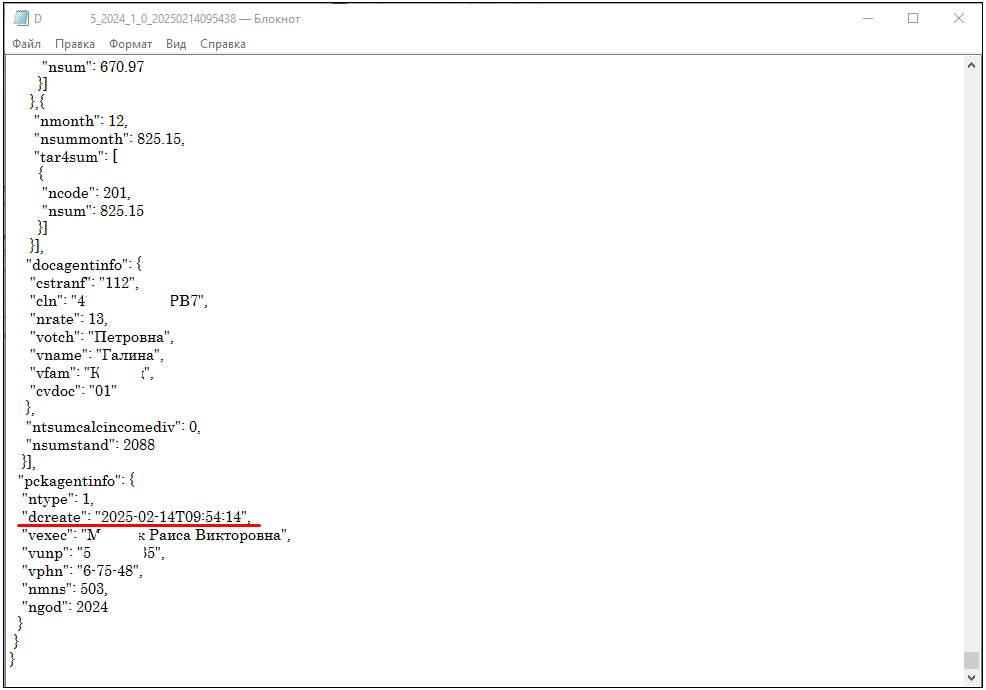986x690 pixels.
Task: Click the "ngod": 2024 line
Action: [65, 607]
